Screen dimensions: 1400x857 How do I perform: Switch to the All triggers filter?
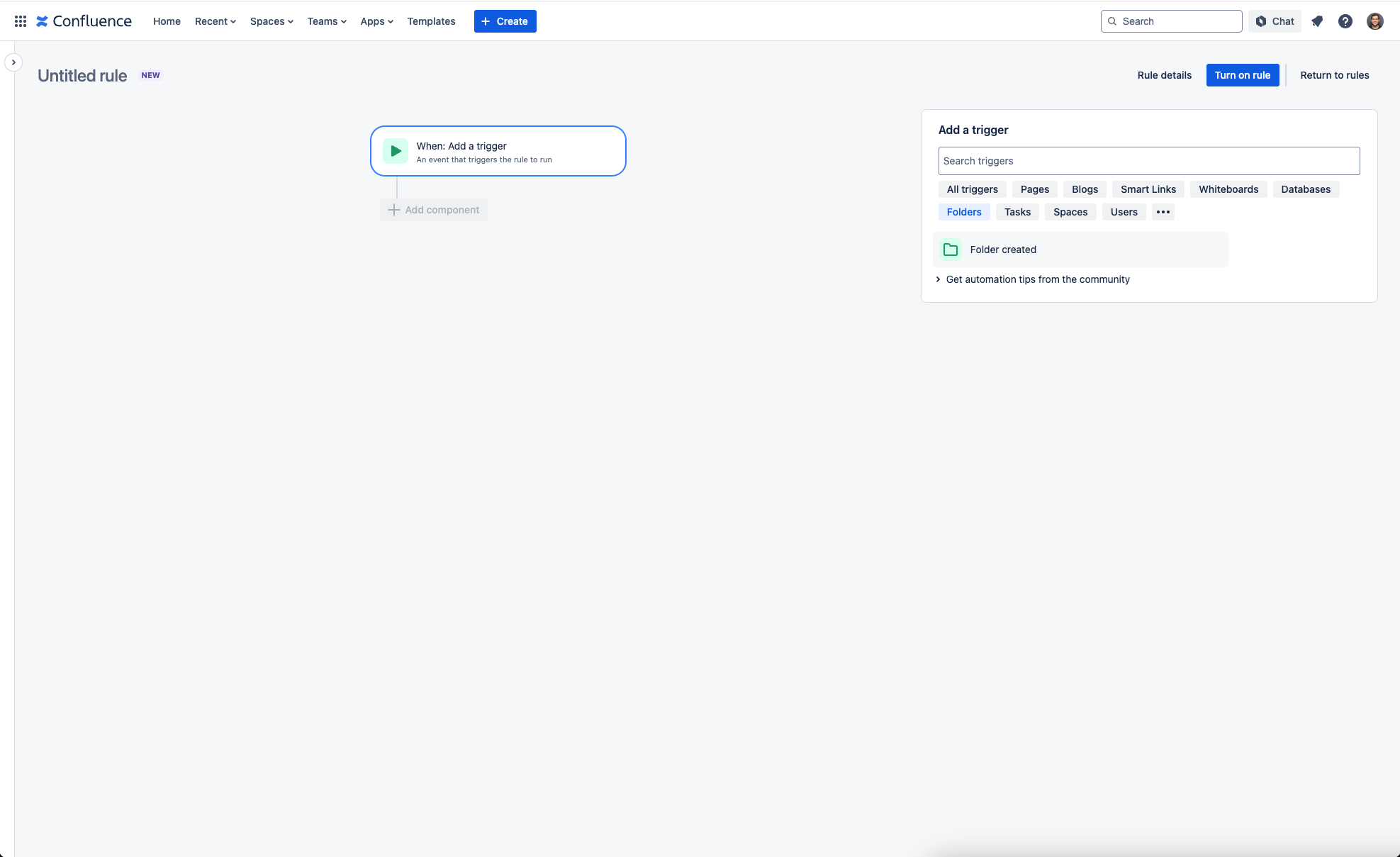[971, 189]
